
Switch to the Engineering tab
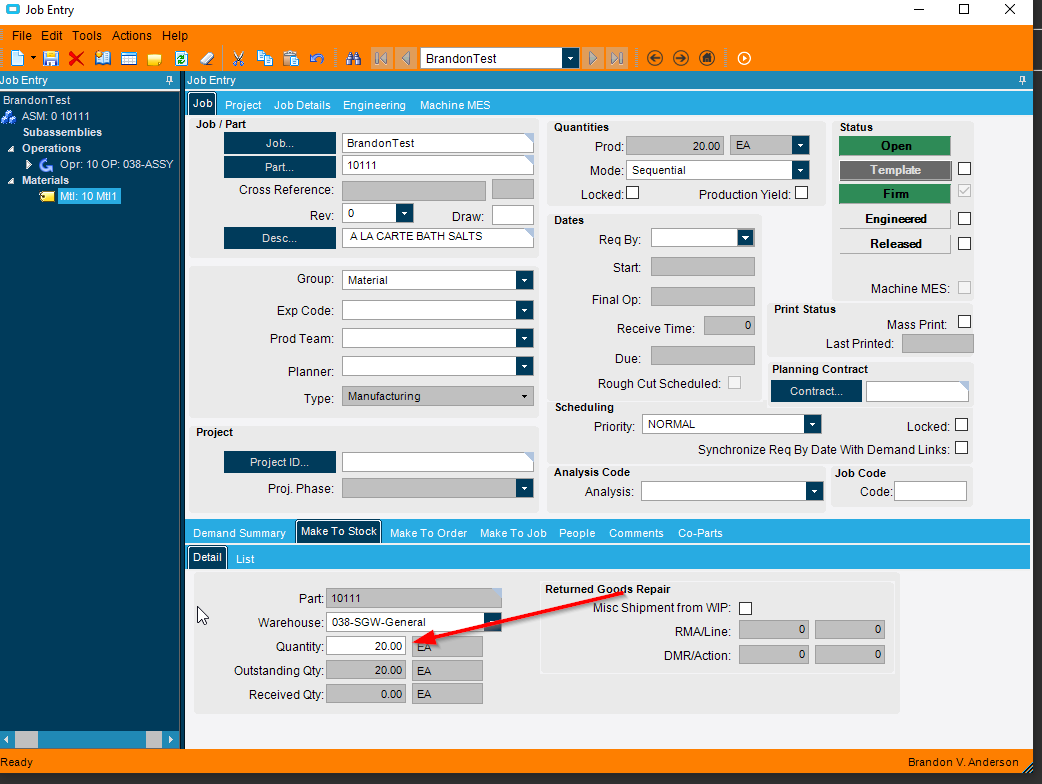point(374,105)
